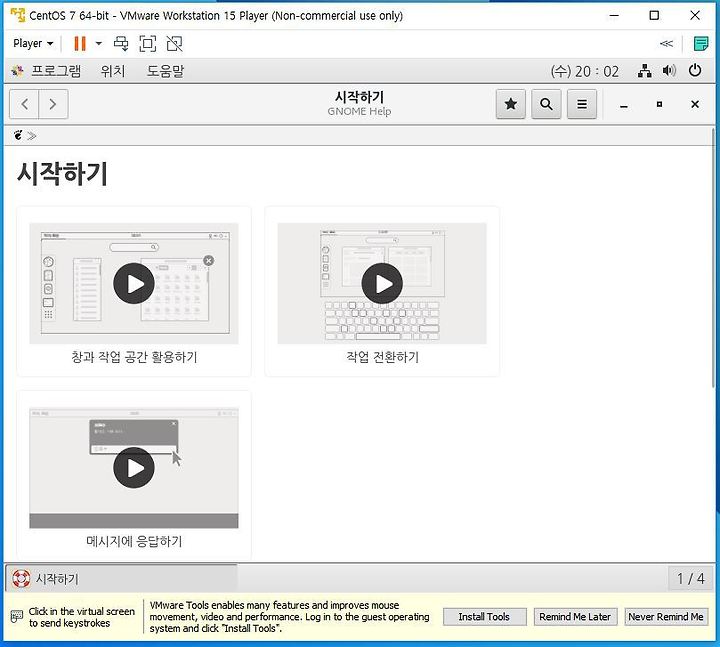Click the 1 / 4 workspace switcher
This screenshot has height=647, width=720.
pos(690,579)
